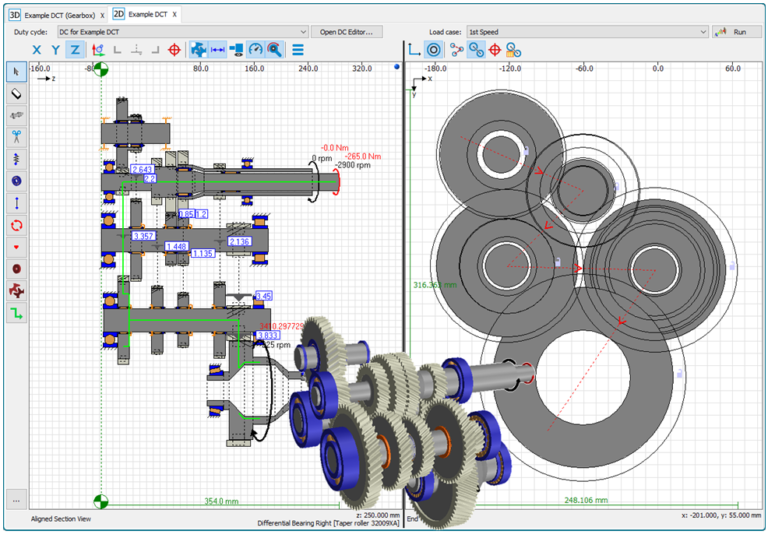Click the red crosshair icon in right toolbar
The width and height of the screenshot is (768, 552).
(x=494, y=49)
